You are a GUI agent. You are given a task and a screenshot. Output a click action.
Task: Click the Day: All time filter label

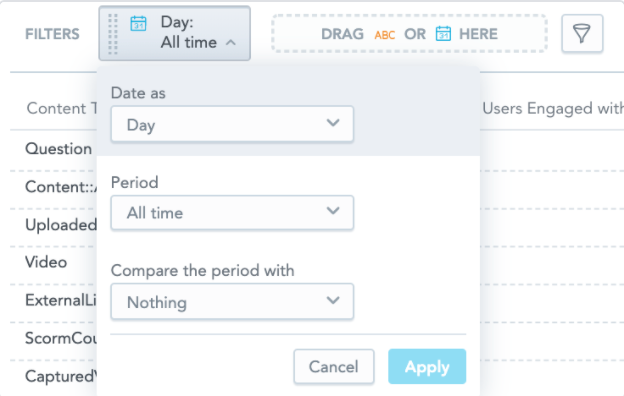coord(189,32)
